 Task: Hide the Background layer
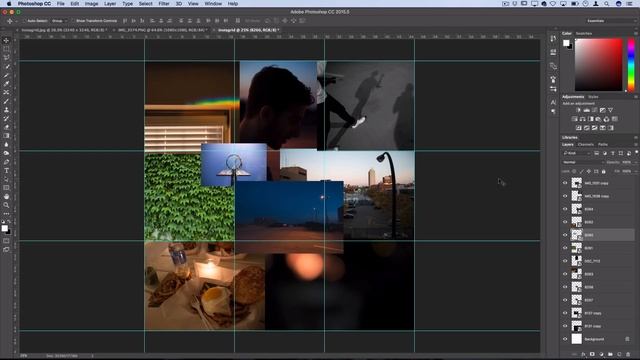pos(565,339)
